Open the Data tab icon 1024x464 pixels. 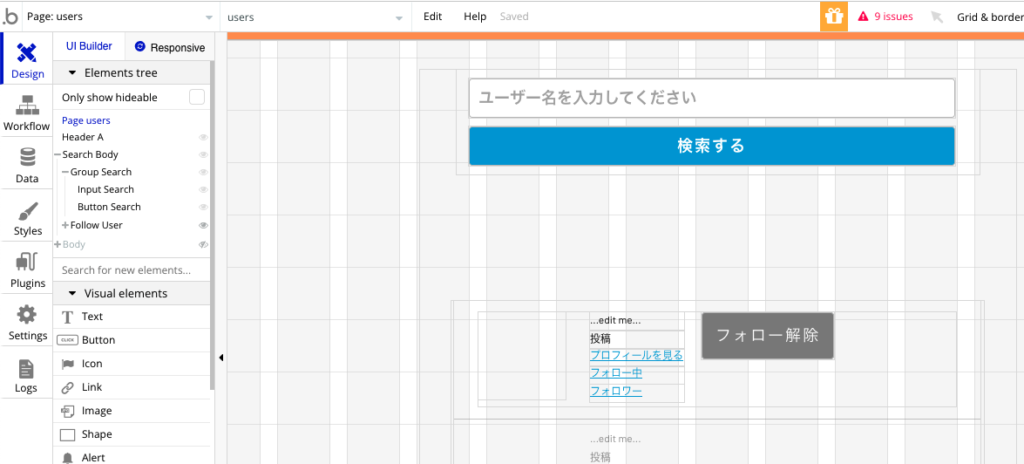(27, 157)
